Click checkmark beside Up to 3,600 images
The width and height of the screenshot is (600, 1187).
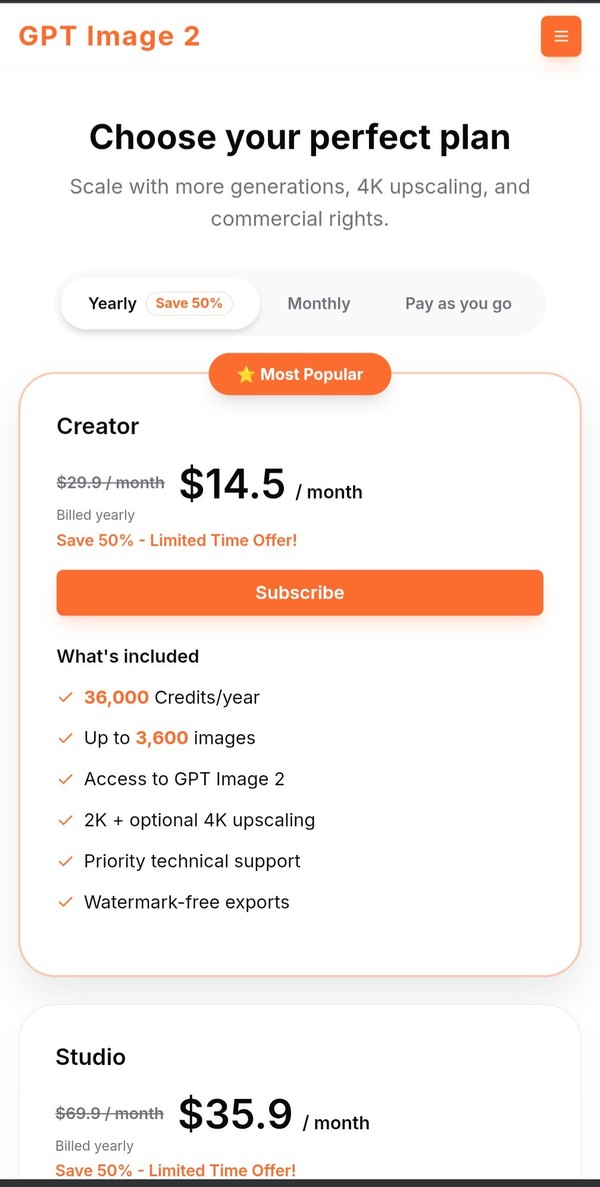(x=66, y=738)
